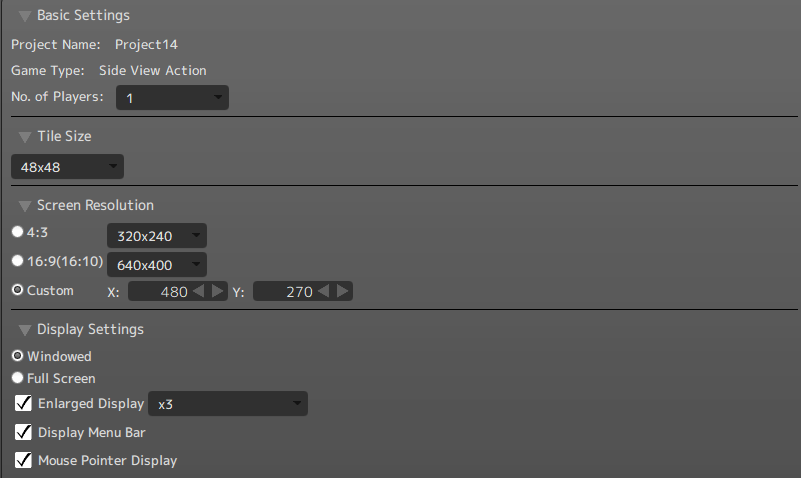Image resolution: width=801 pixels, height=478 pixels.
Task: Toggle the Mouse Pointer Display checkbox
Action: [x=23, y=460]
